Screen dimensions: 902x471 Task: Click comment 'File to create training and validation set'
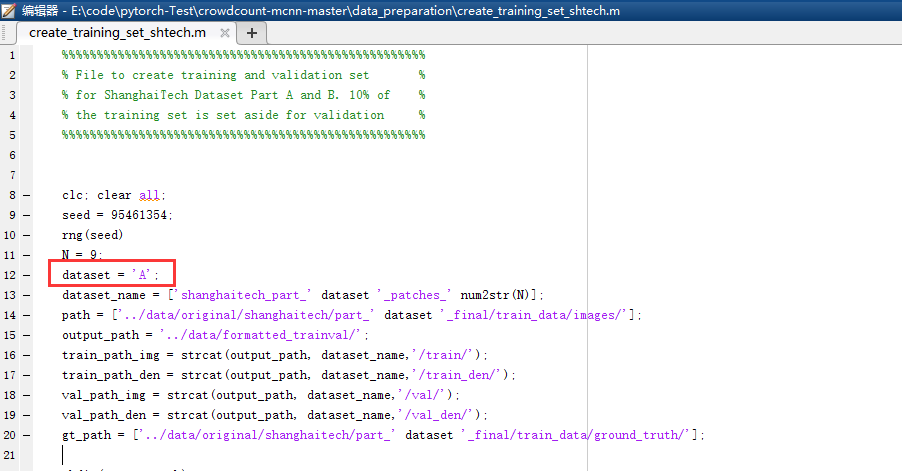(222, 75)
